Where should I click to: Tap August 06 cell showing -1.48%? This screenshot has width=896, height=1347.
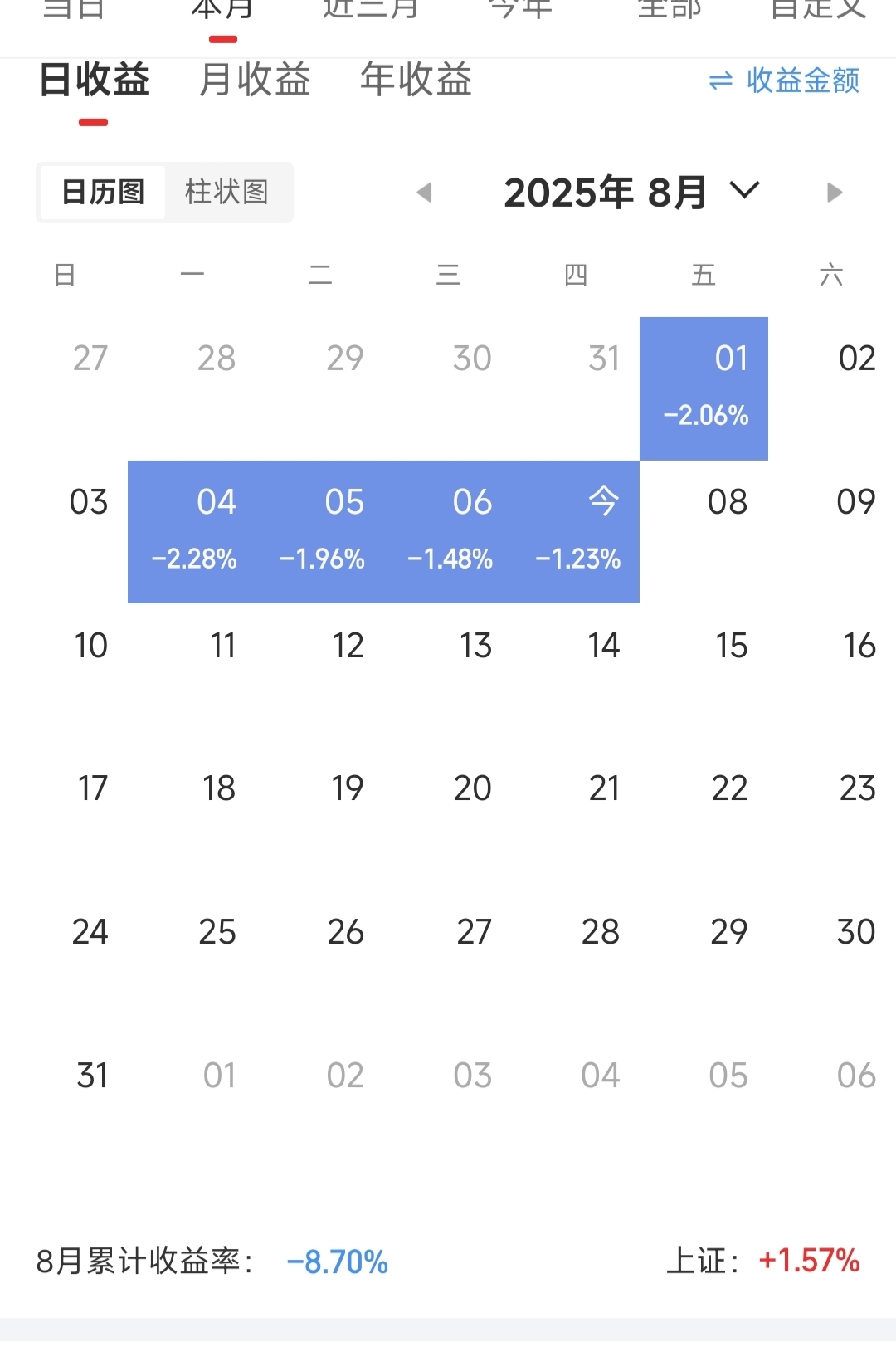click(448, 531)
